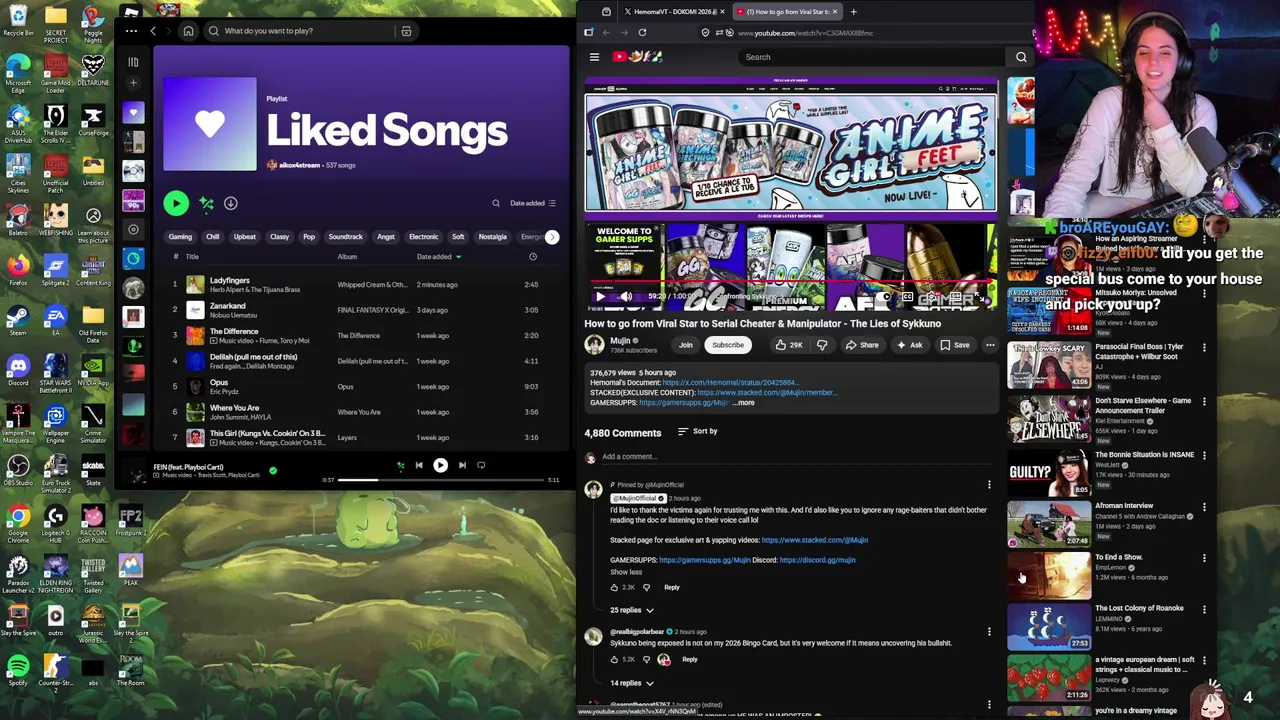Toggle shuffle in Spotify player bar
1280x720 pixels.
coord(400,465)
